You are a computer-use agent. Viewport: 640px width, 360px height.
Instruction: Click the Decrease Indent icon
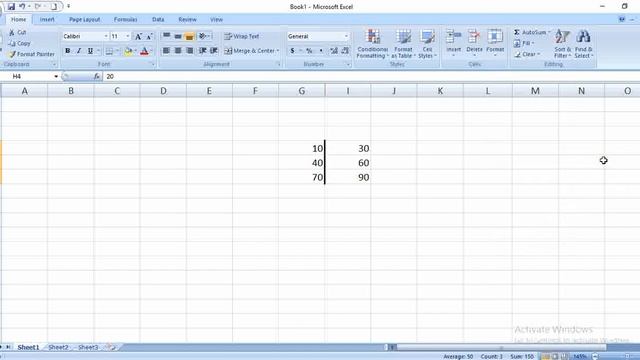point(202,51)
